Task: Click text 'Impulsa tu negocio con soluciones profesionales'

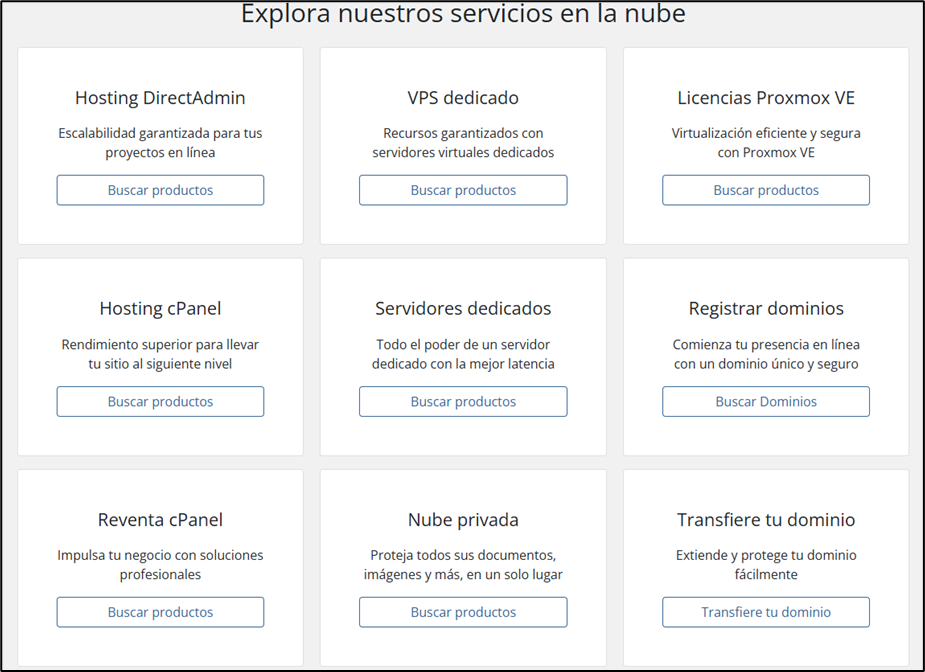Action: (x=160, y=565)
